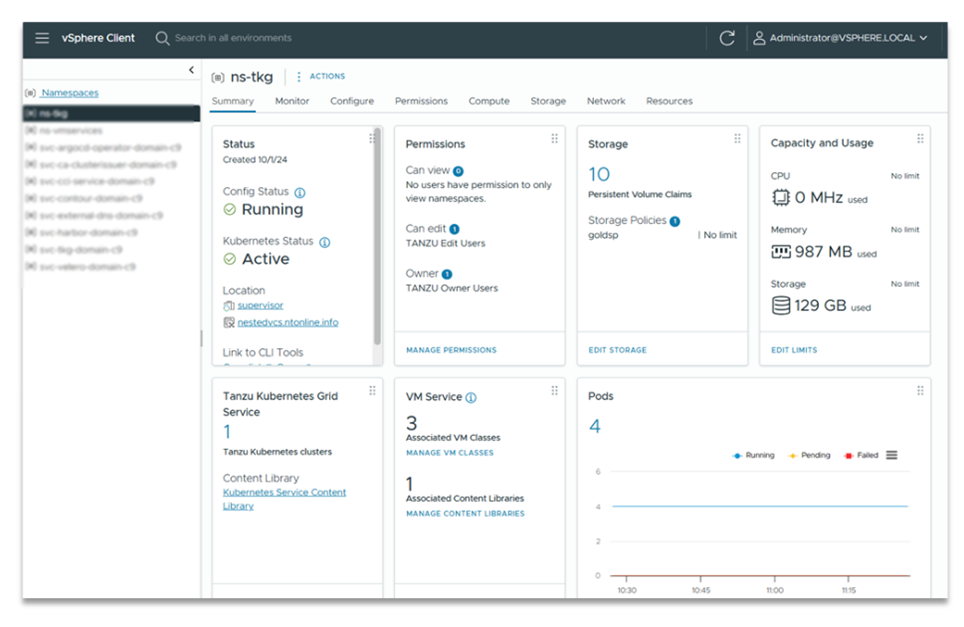Click the Pods card drag handle
This screenshot has height=627, width=964.
(x=920, y=391)
